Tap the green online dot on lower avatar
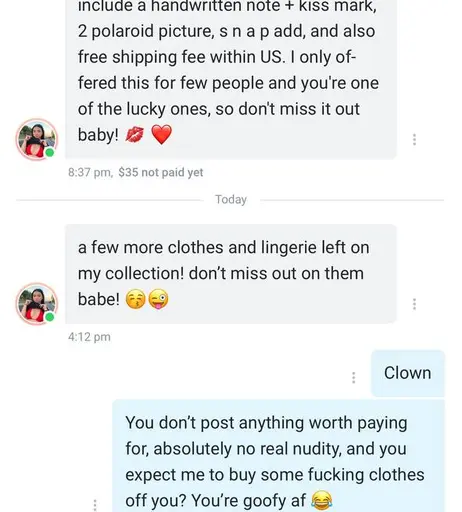The image size is (462, 512). click(x=50, y=317)
